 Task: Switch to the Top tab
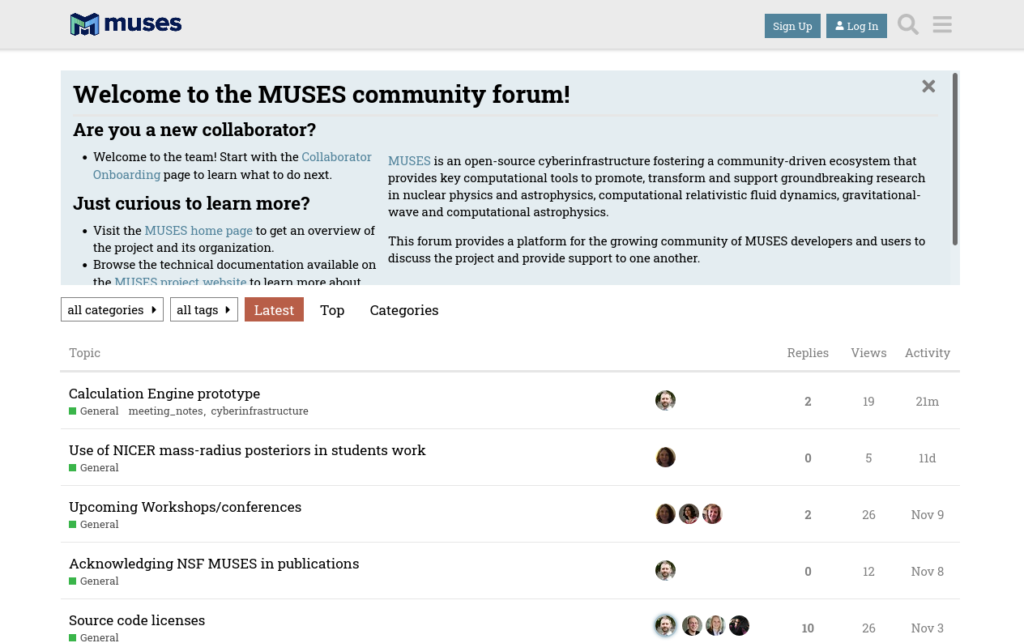(332, 310)
